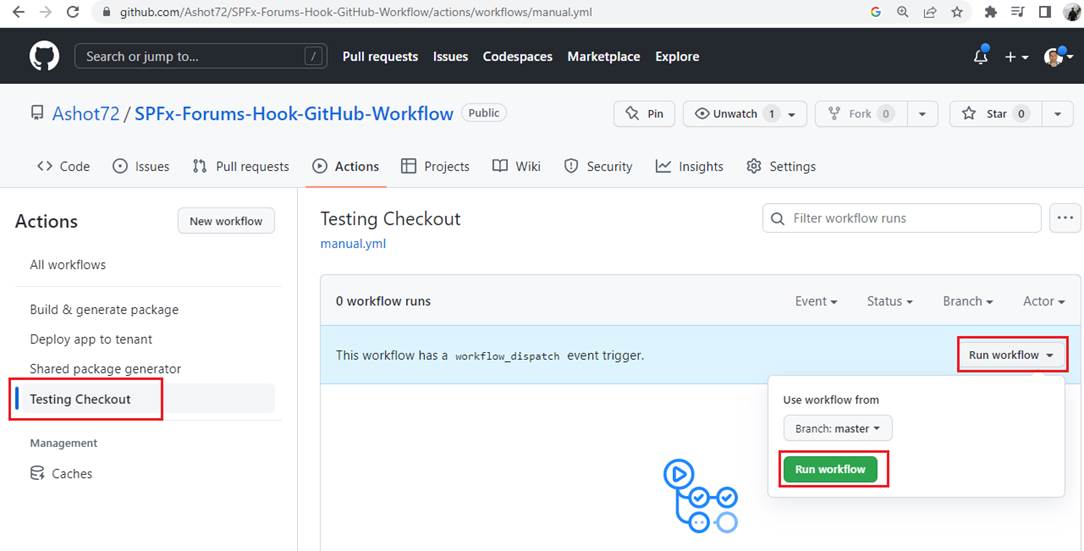Expand the Branch: master selector
Image resolution: width=1084 pixels, height=551 pixels.
tap(838, 428)
